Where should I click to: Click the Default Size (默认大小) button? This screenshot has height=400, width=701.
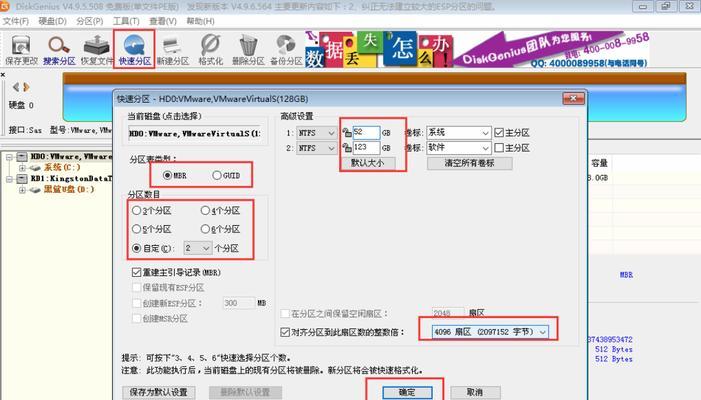point(368,163)
